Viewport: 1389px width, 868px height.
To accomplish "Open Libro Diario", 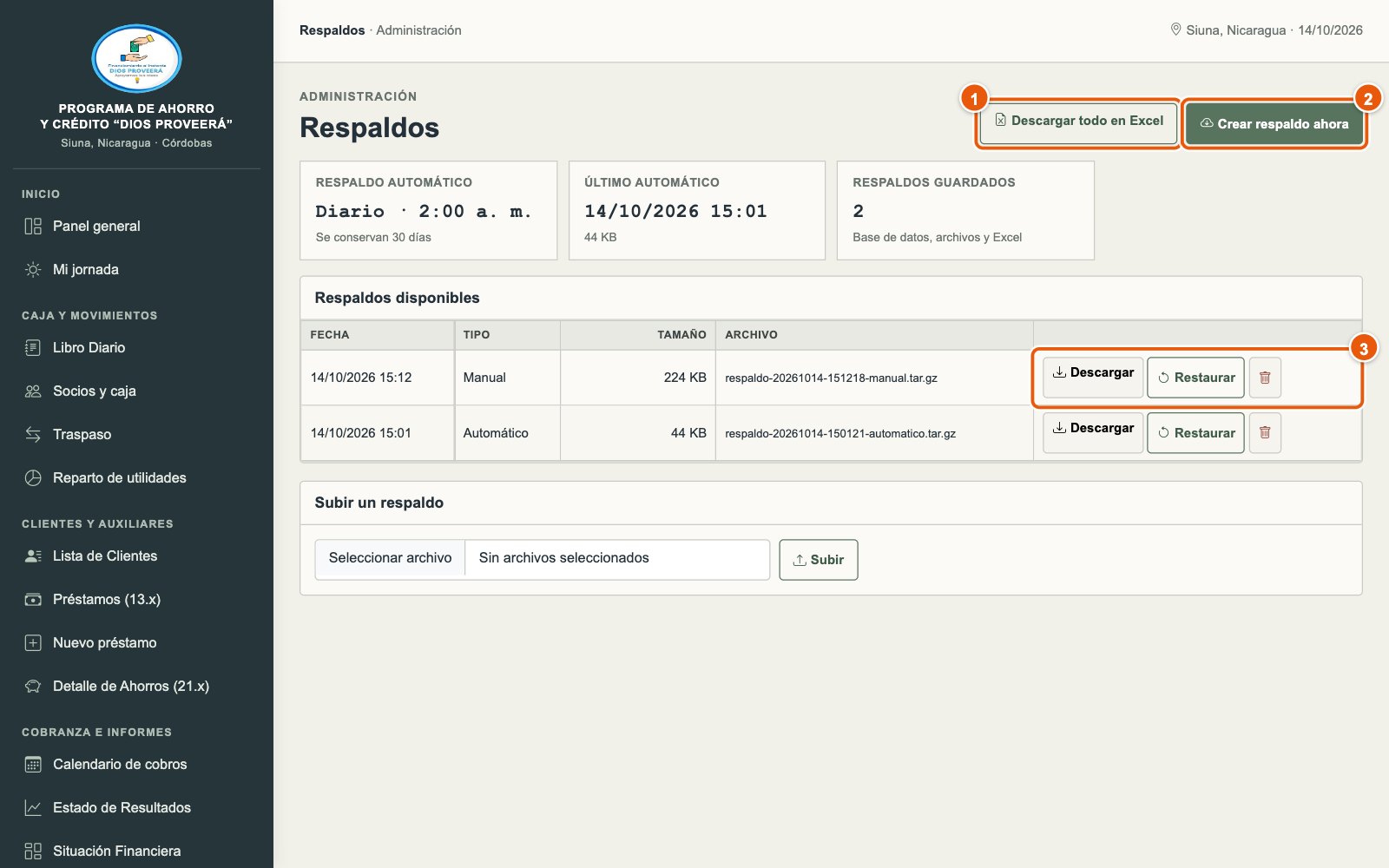I will tap(136, 348).
